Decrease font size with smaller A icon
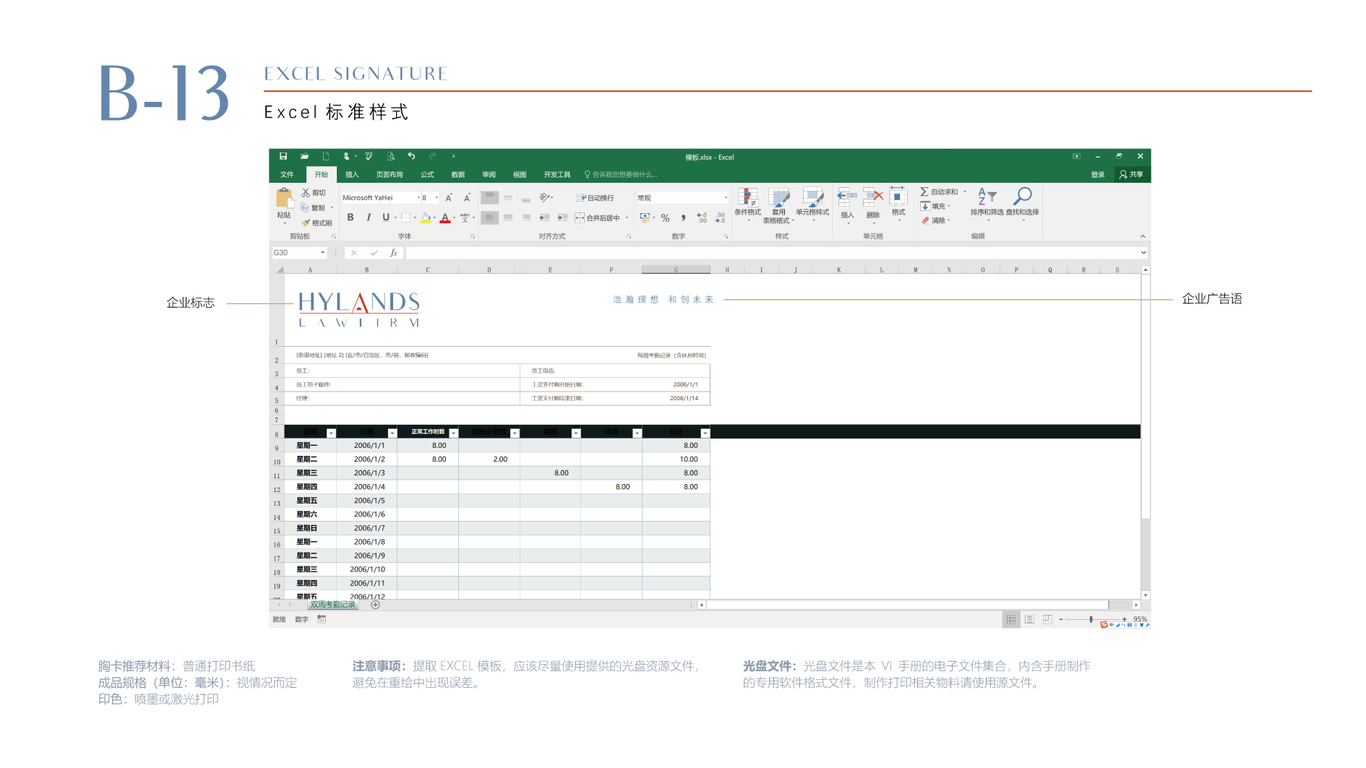The height and width of the screenshot is (768, 1366). [467, 198]
